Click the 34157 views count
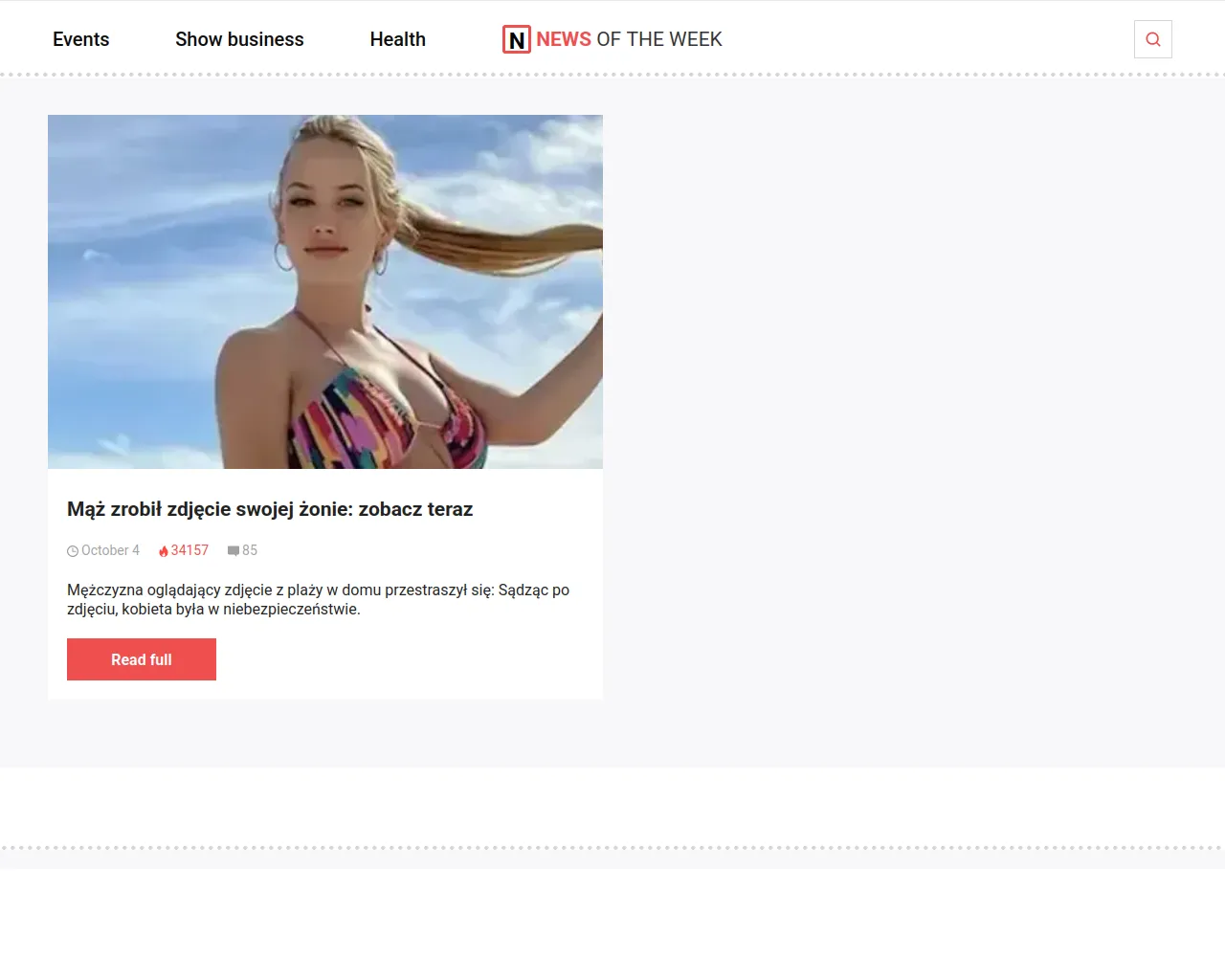Image resolution: width=1225 pixels, height=980 pixels. pos(189,550)
